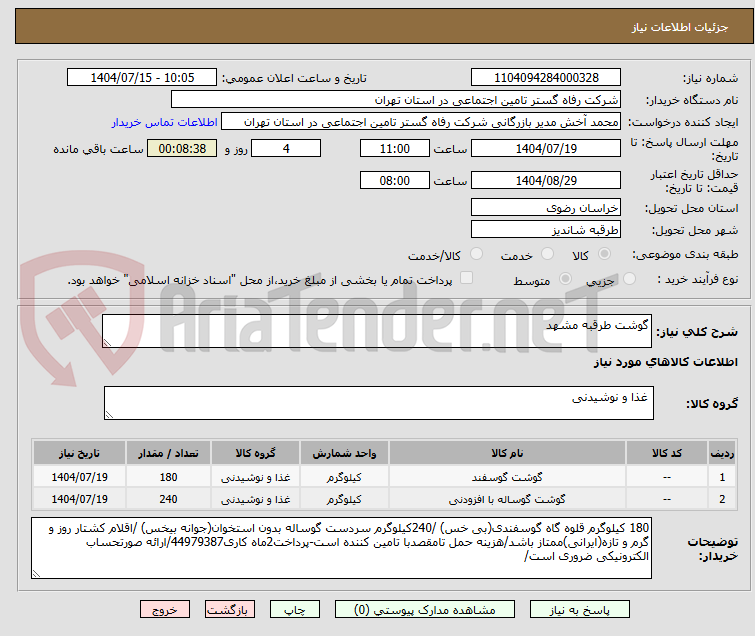Select the کالا radio button

coord(604,254)
